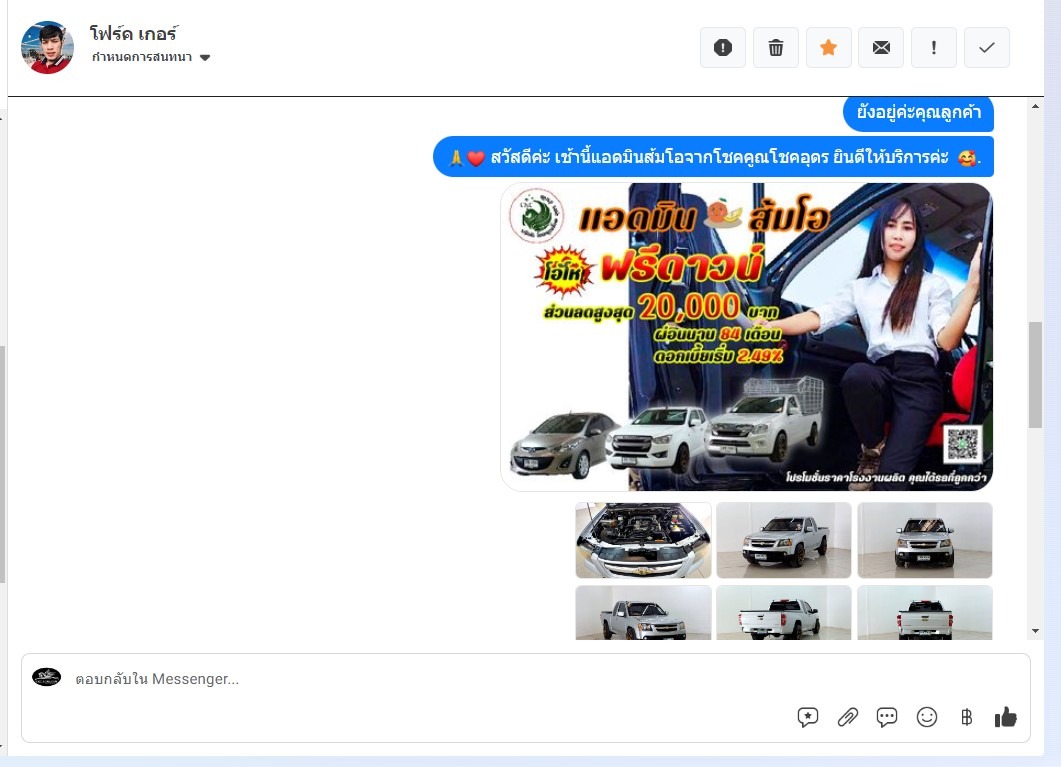Mark conversation done with checkmark button
The image size is (1061, 767).
pos(986,47)
